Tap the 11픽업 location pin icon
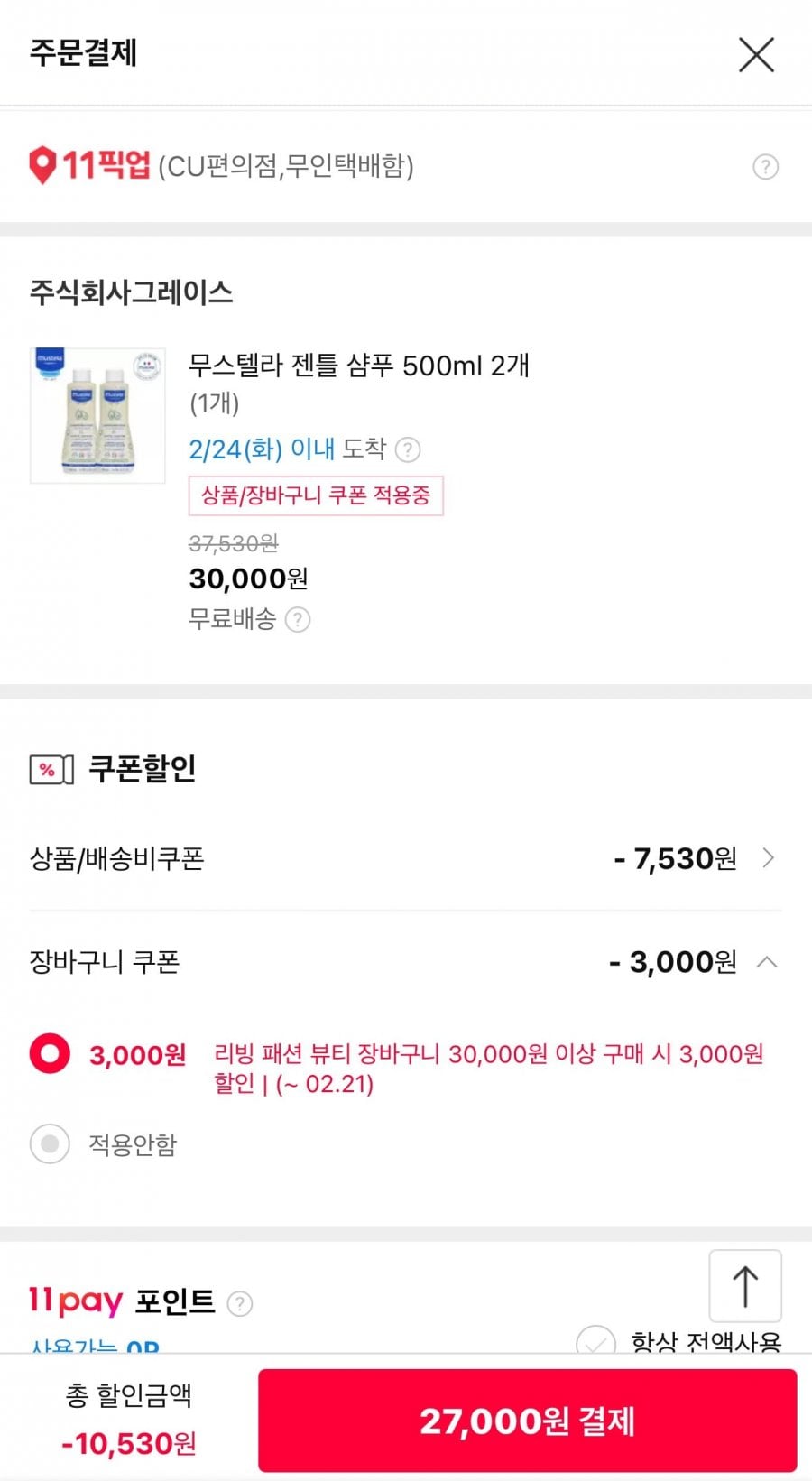 (x=42, y=166)
